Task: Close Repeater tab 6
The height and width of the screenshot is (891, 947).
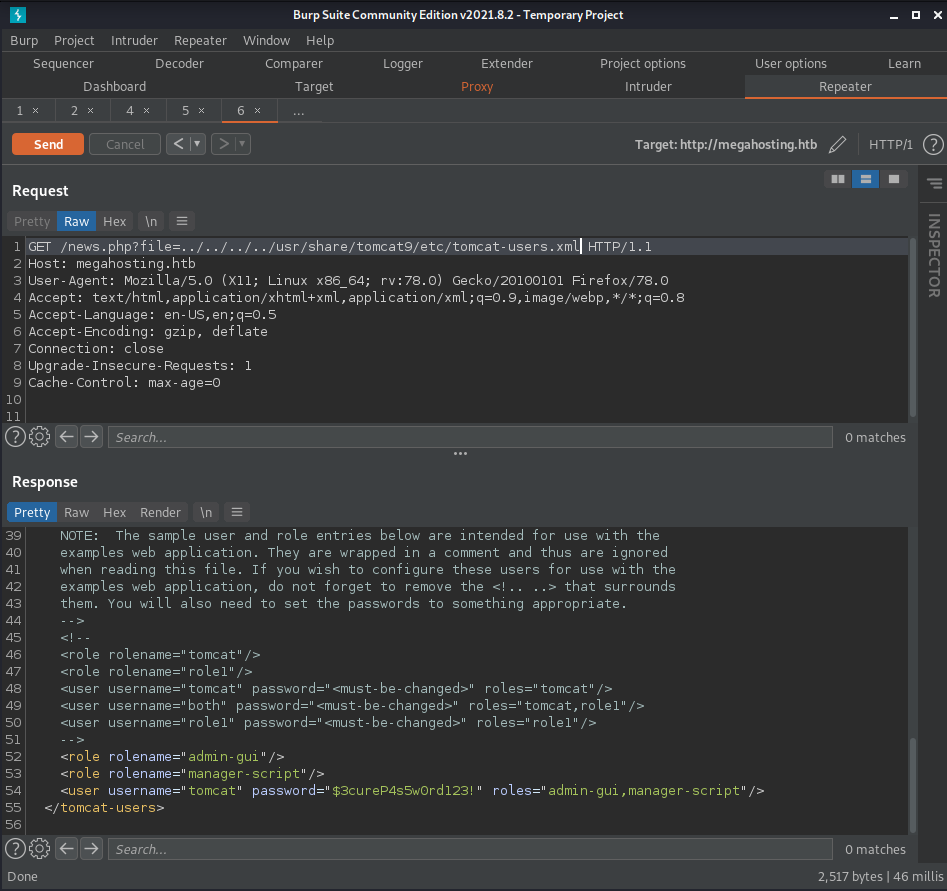Action: (257, 111)
